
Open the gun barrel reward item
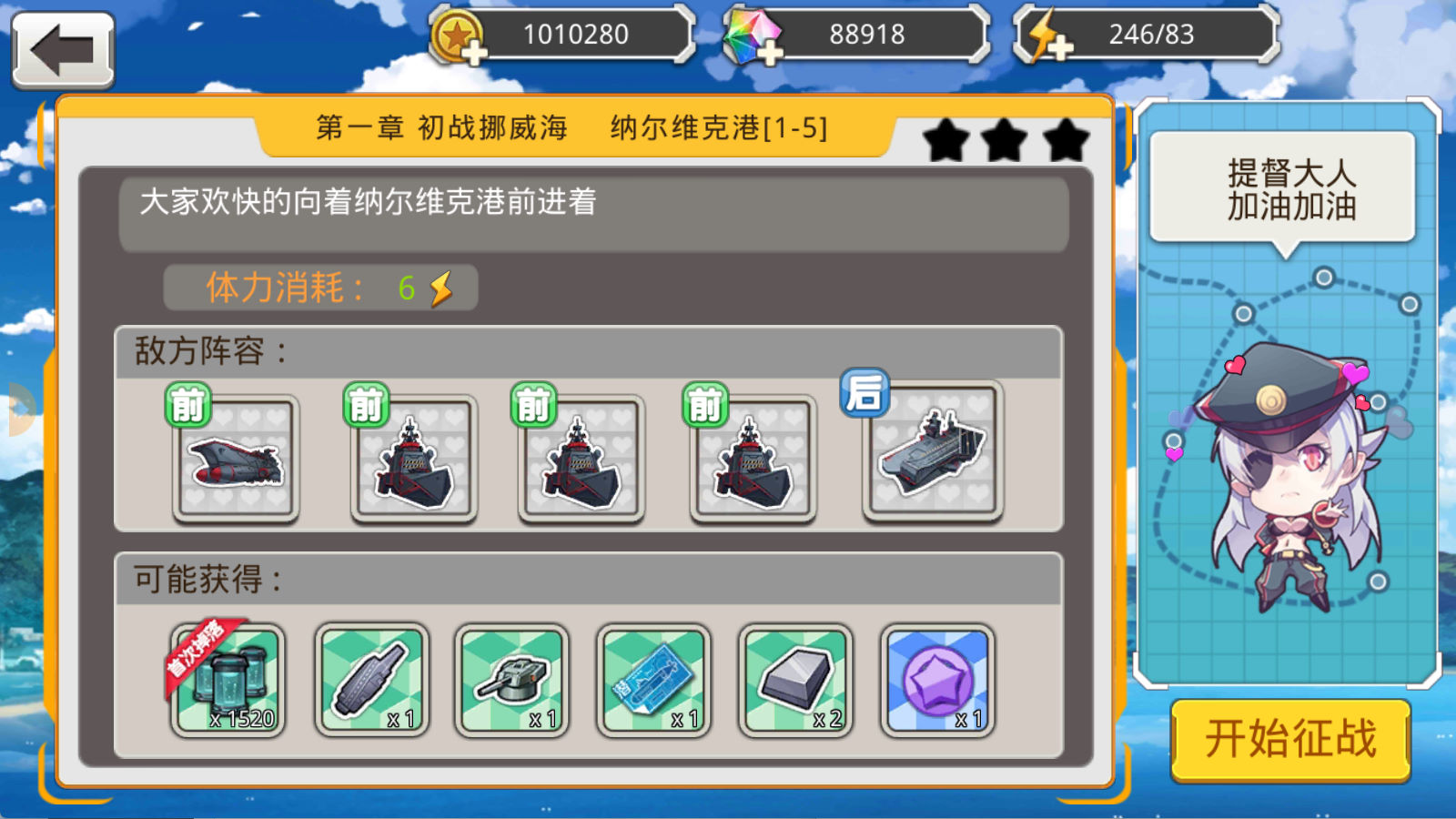tap(371, 680)
